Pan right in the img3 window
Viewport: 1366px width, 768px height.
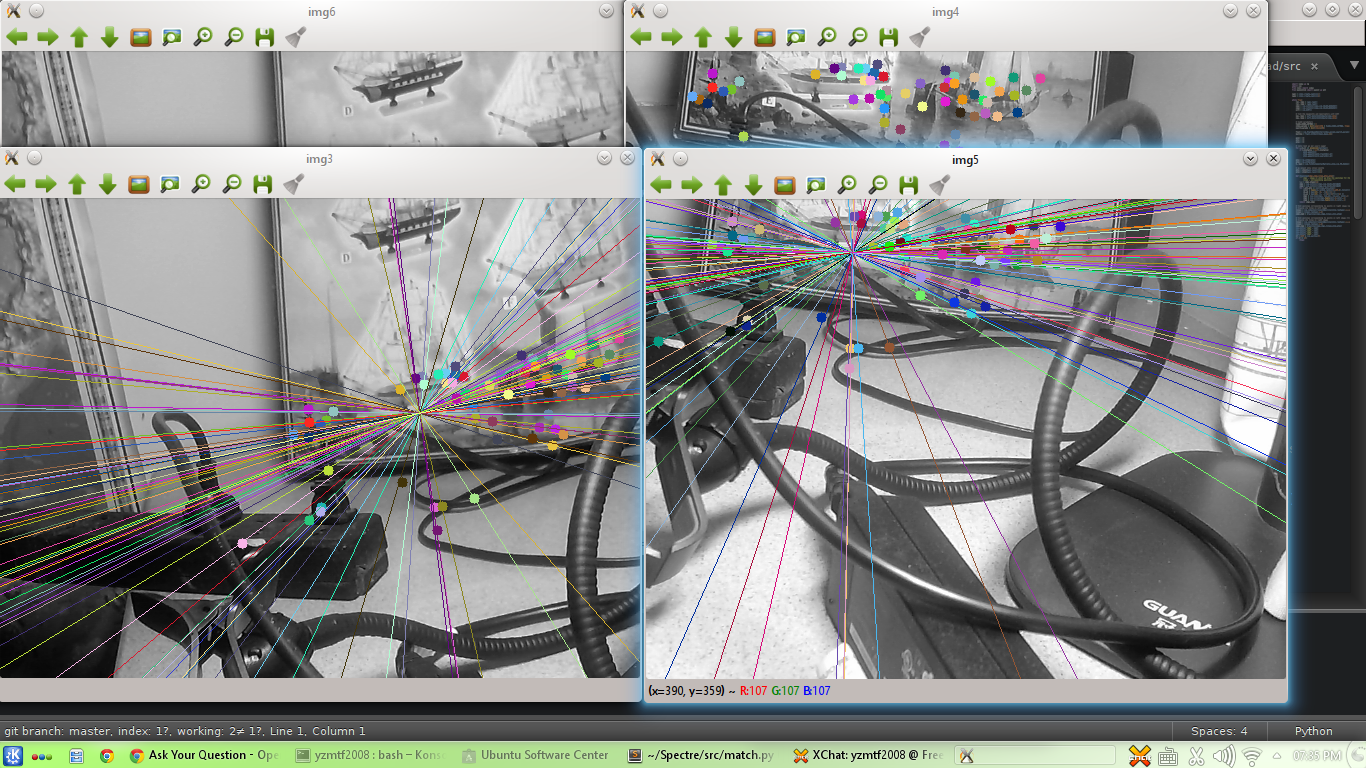[46, 184]
